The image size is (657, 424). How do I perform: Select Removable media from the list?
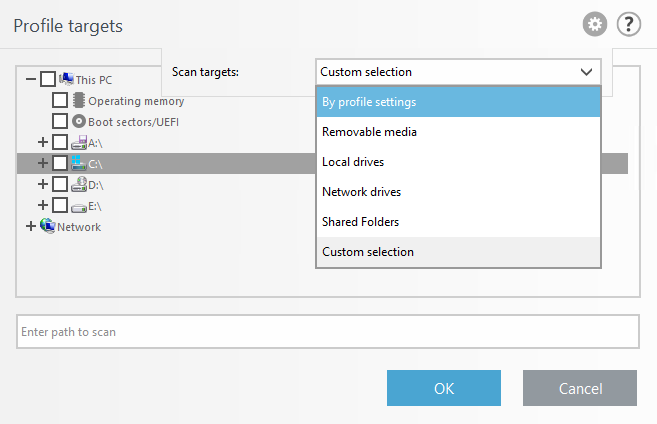tap(458, 132)
